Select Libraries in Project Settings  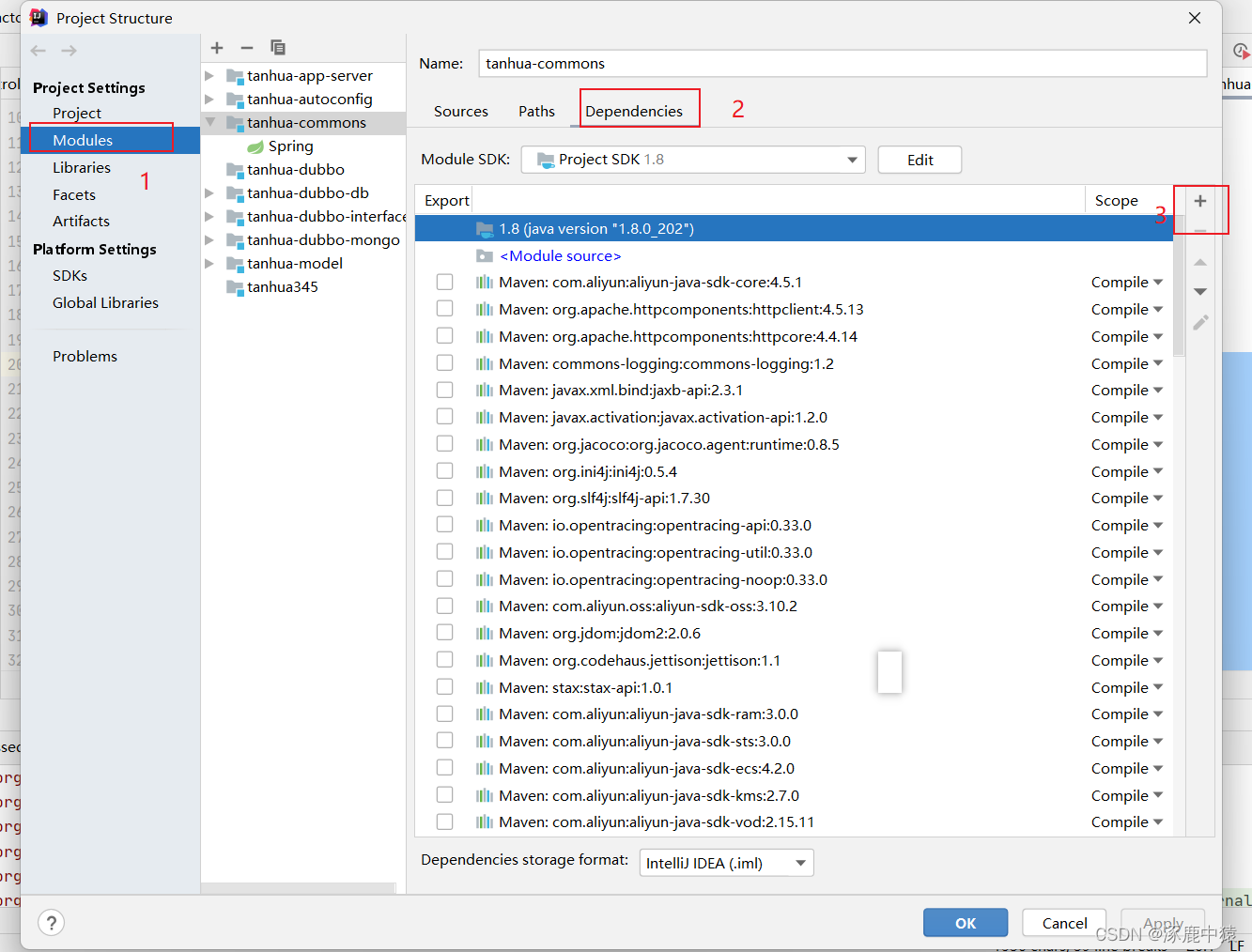click(x=82, y=167)
